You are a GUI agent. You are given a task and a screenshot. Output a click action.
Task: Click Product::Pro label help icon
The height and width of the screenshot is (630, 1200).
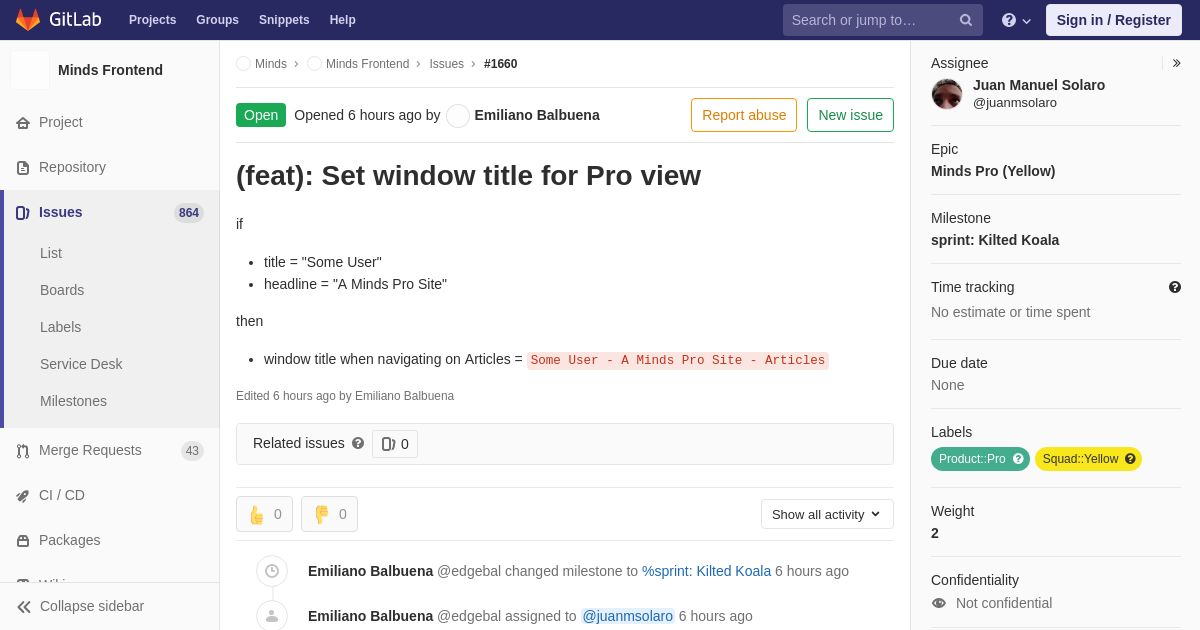pos(1018,459)
